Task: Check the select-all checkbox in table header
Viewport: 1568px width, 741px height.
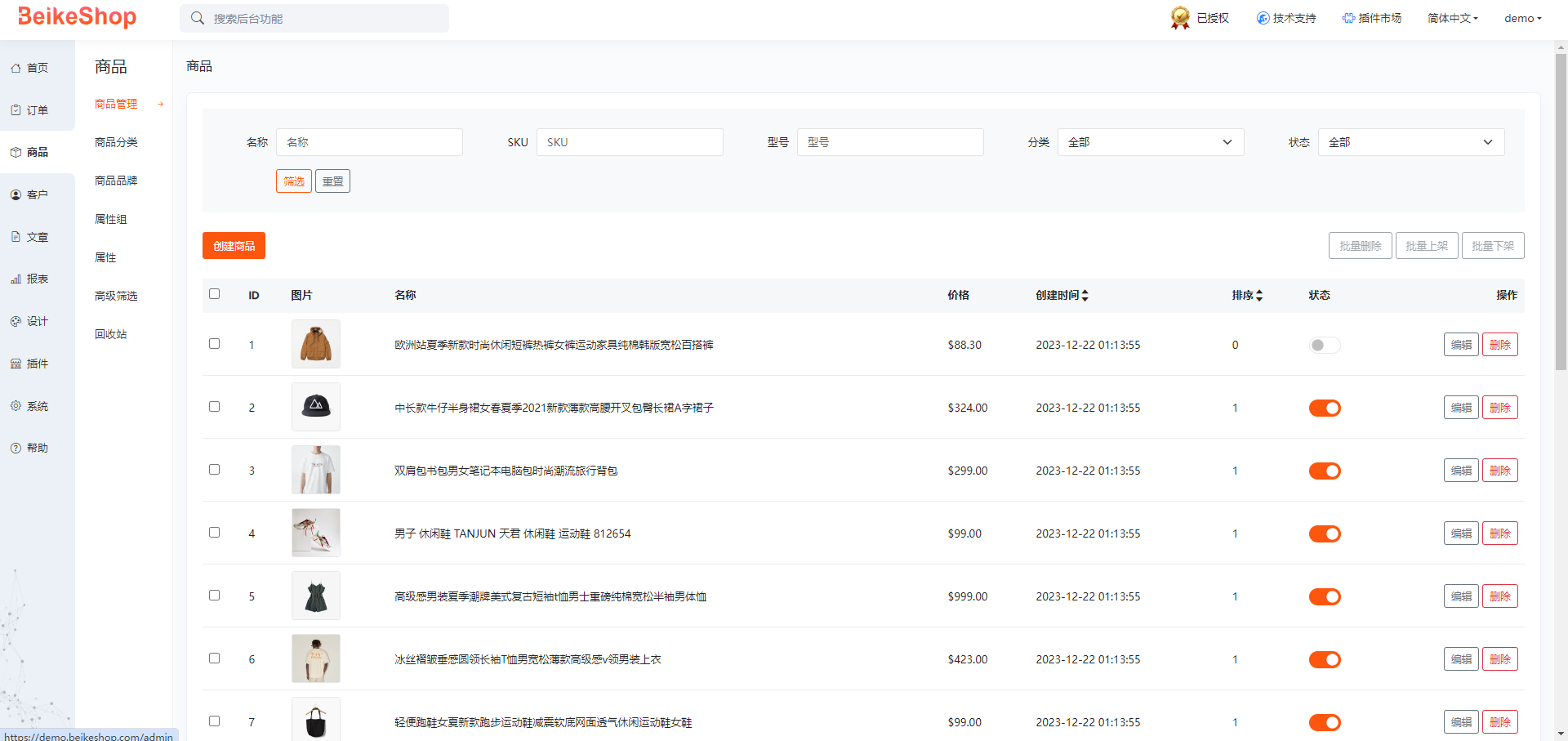Action: 215,294
